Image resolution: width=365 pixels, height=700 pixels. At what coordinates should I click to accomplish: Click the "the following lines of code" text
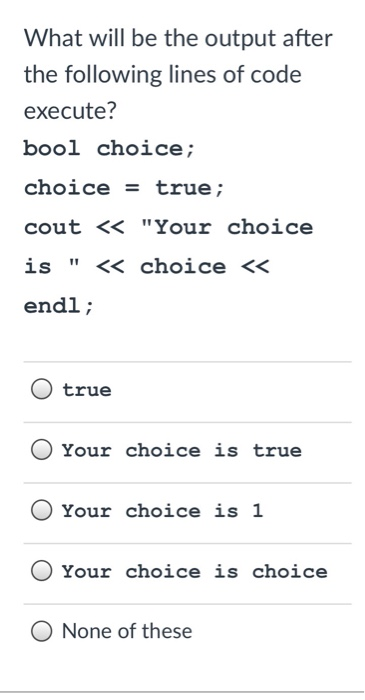click(x=162, y=74)
